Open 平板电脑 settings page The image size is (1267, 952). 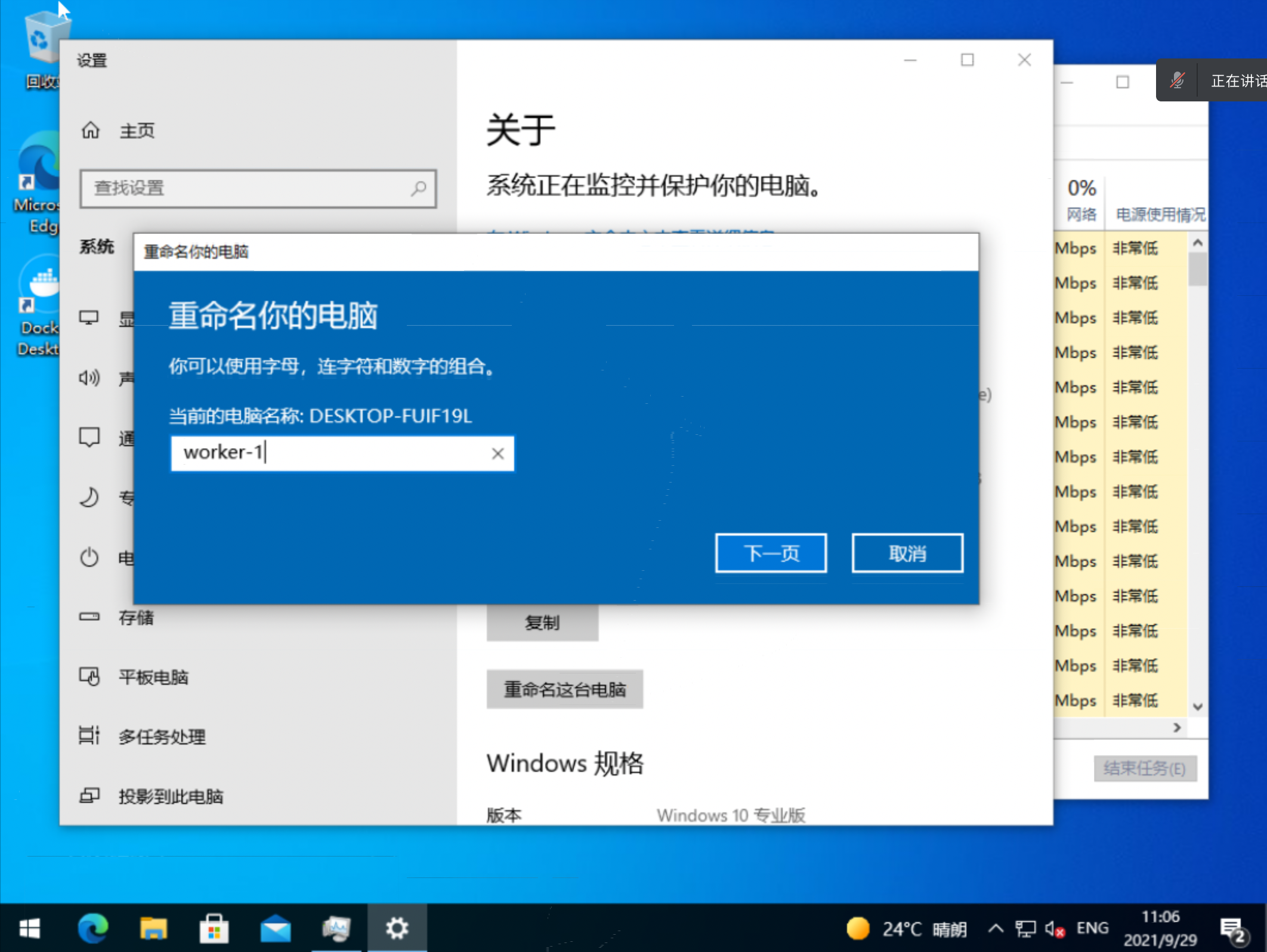point(153,677)
